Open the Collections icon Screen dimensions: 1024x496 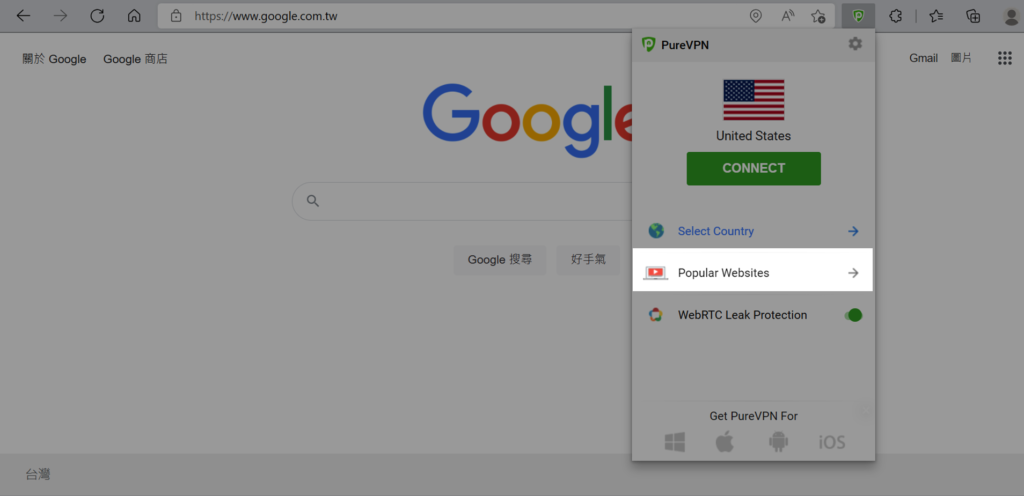(x=973, y=16)
